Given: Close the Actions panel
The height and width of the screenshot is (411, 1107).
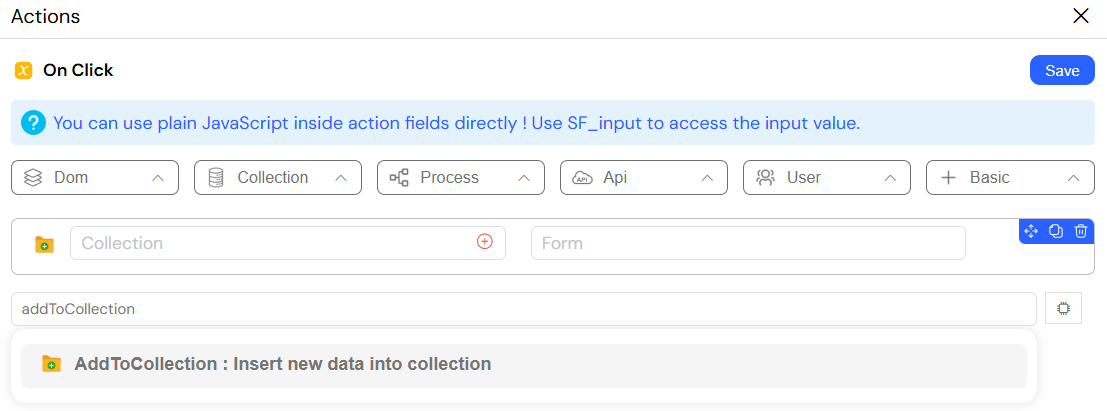Looking at the screenshot, I should (1081, 16).
